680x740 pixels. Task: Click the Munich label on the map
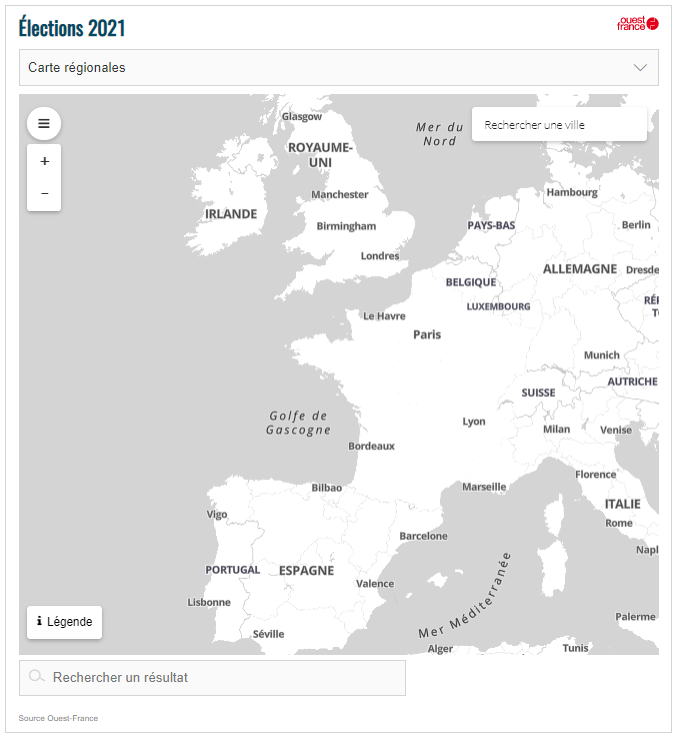coord(602,355)
